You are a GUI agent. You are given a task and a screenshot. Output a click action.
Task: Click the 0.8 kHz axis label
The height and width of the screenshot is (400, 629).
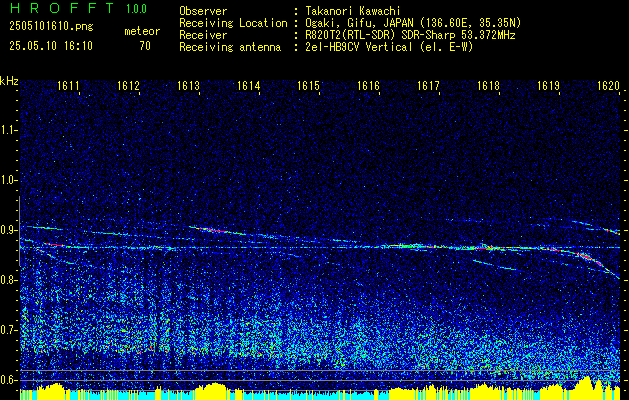click(9, 280)
